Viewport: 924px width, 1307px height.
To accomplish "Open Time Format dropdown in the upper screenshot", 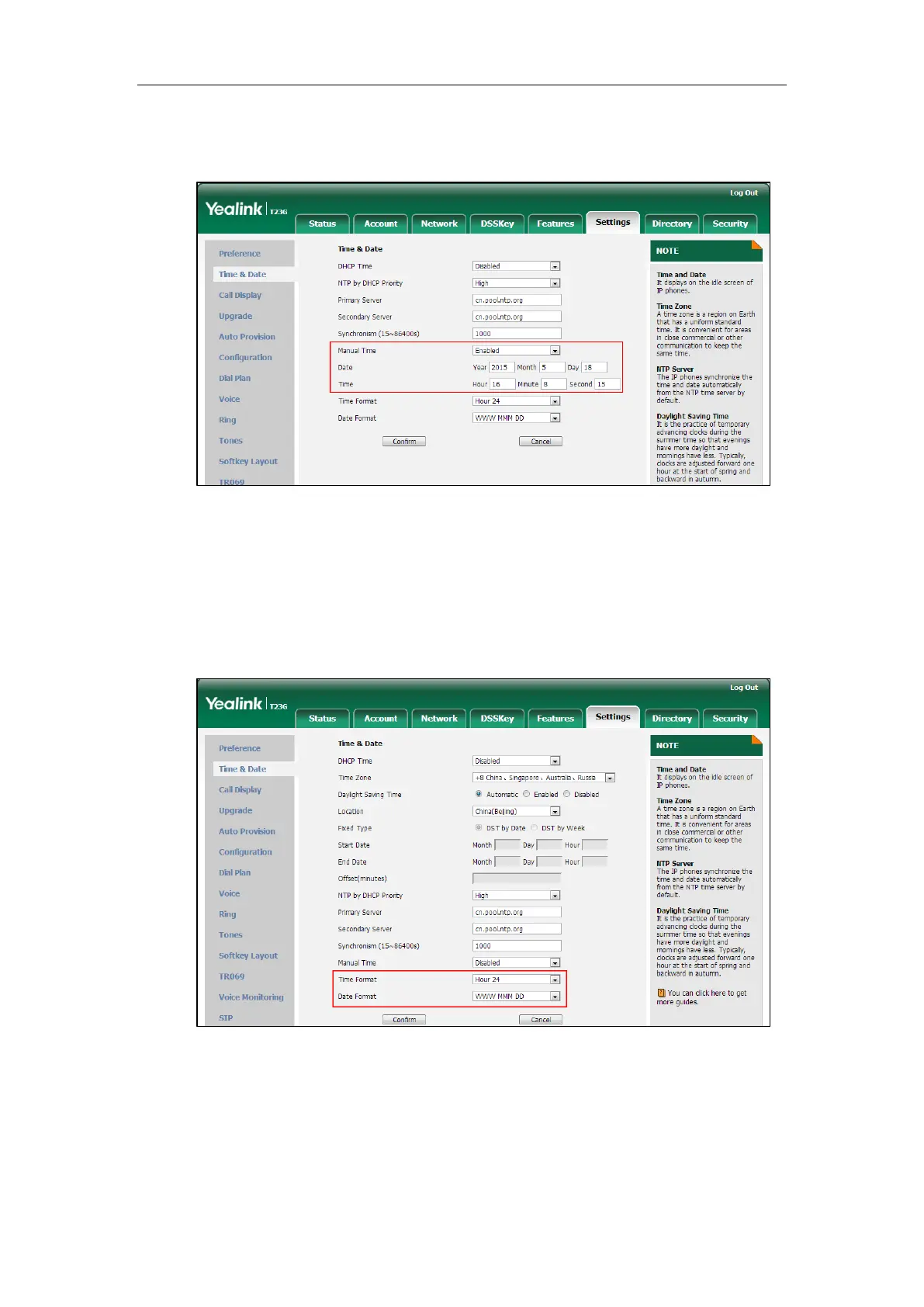I will pyautogui.click(x=516, y=401).
